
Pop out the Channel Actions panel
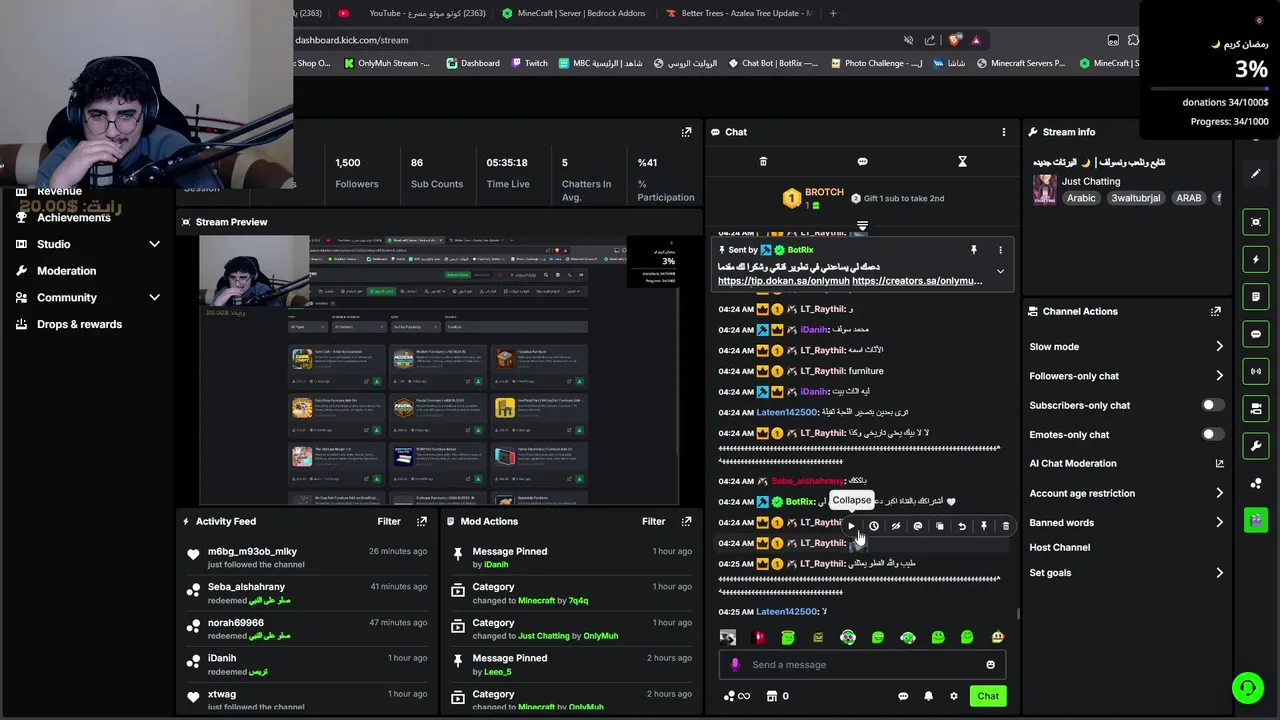click(1215, 311)
